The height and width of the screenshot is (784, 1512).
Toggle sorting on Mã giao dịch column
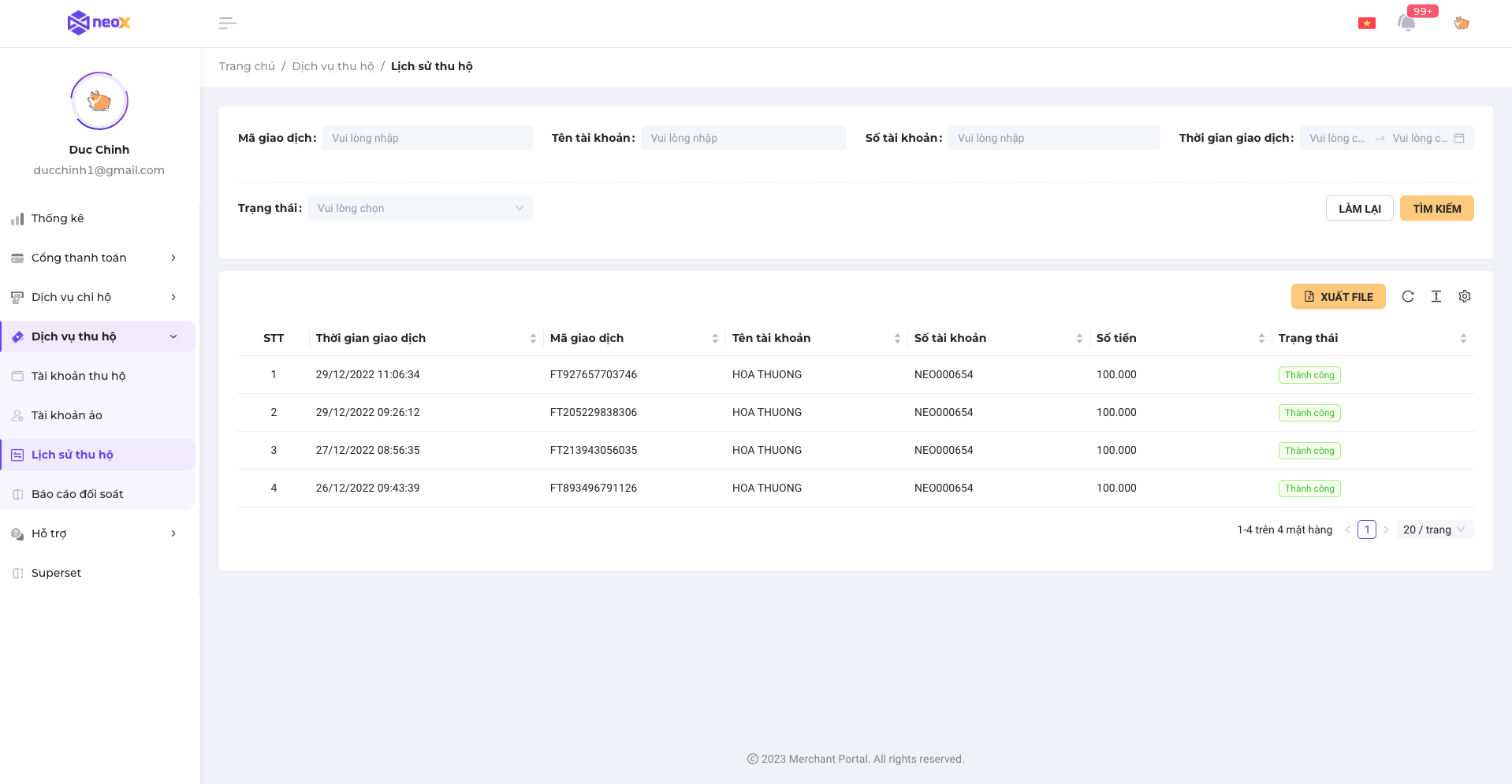pyautogui.click(x=715, y=338)
